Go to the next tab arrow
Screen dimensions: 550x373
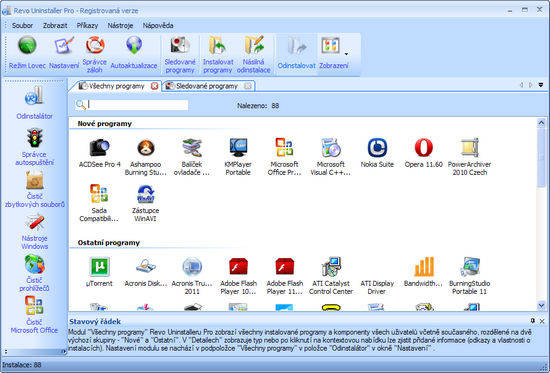point(530,85)
